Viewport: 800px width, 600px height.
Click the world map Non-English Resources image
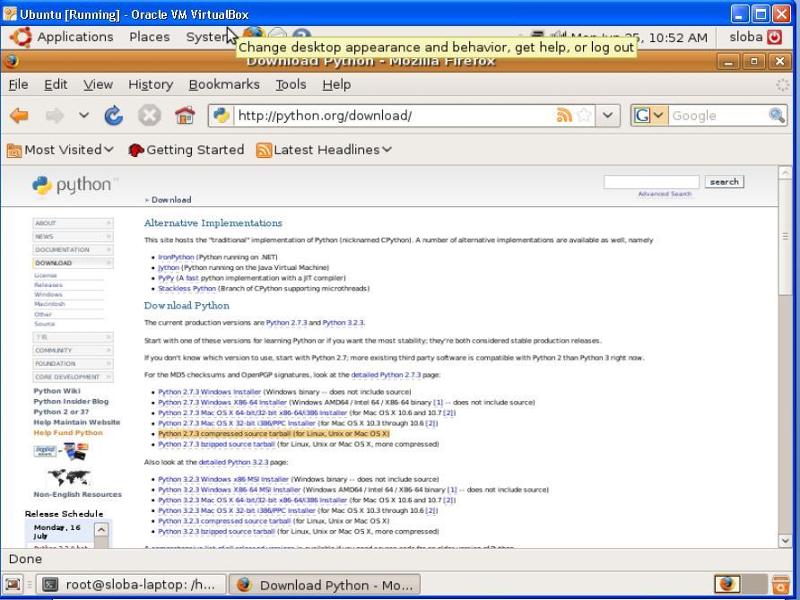69,477
